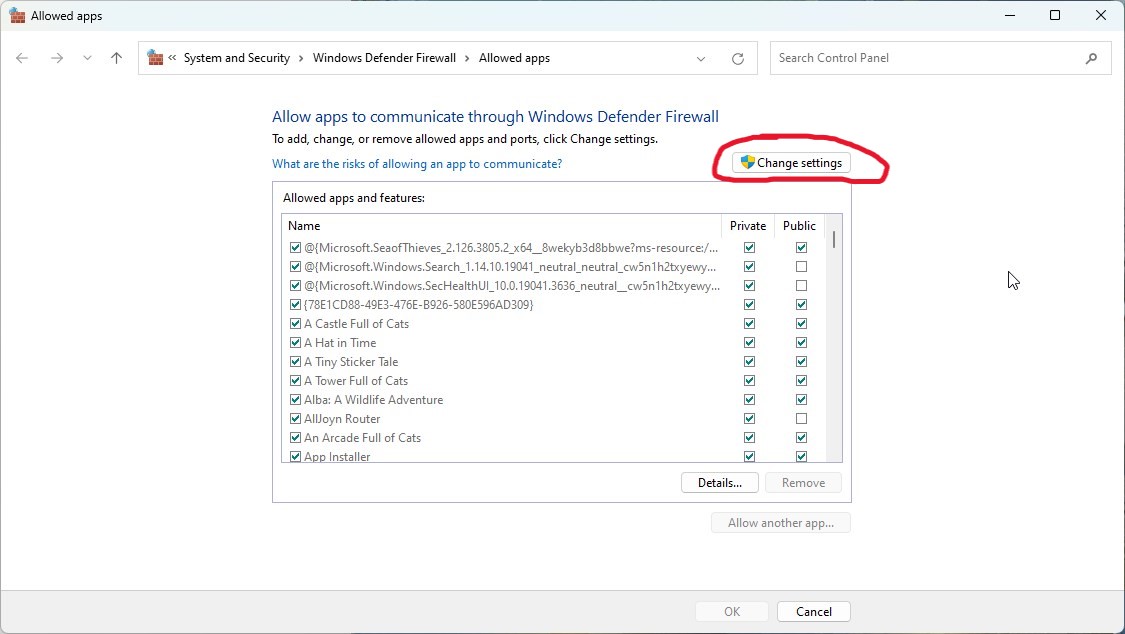1125x634 pixels.
Task: Go up one level with Up arrow
Action: [x=116, y=58]
